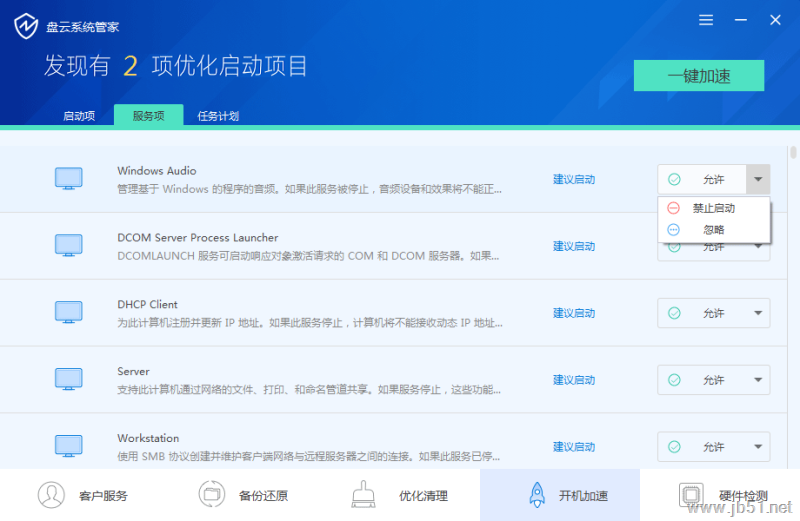Click the DHCP Client service name

pyautogui.click(x=147, y=304)
